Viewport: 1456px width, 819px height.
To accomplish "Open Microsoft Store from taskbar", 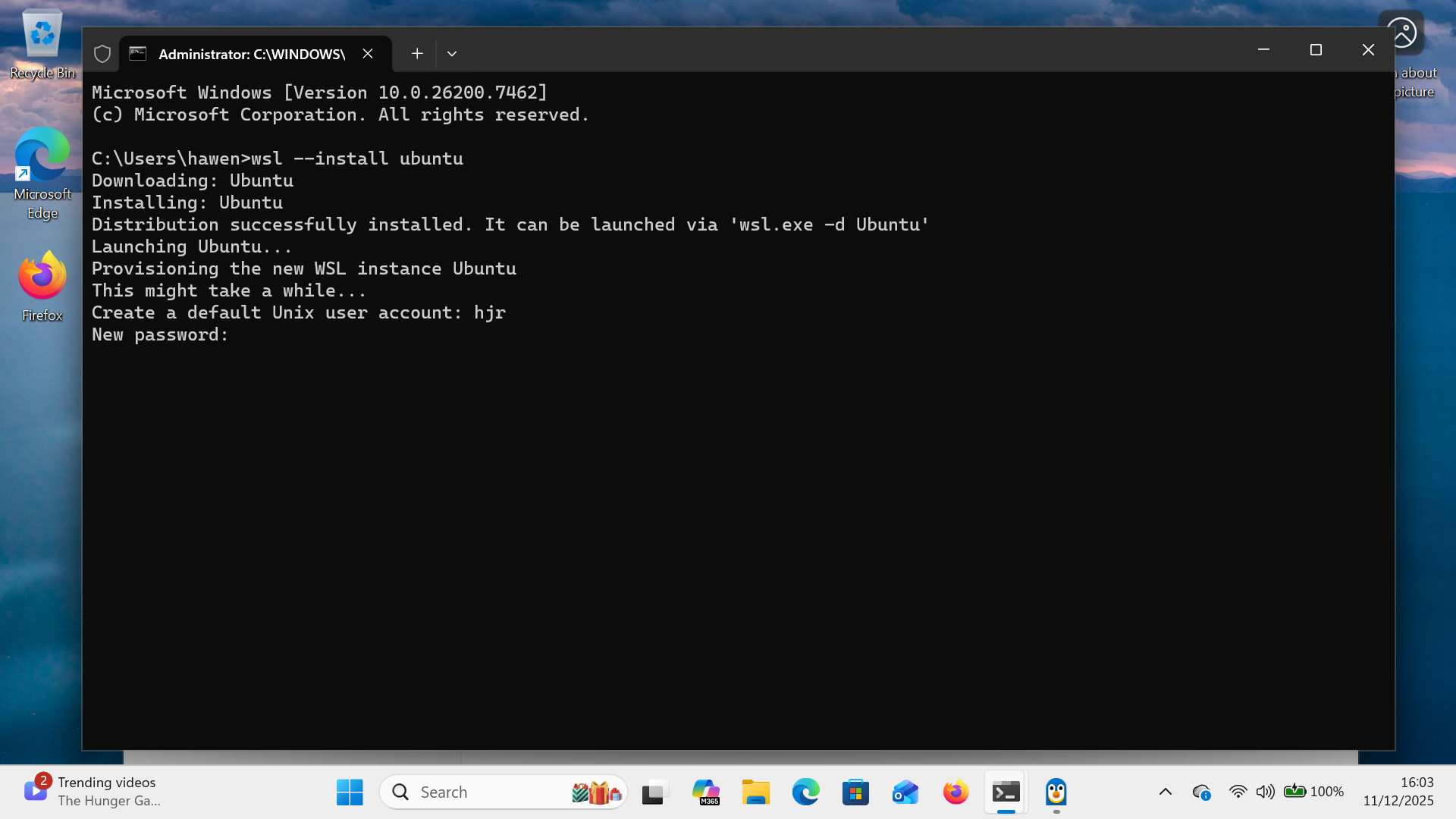I will pyautogui.click(x=855, y=791).
